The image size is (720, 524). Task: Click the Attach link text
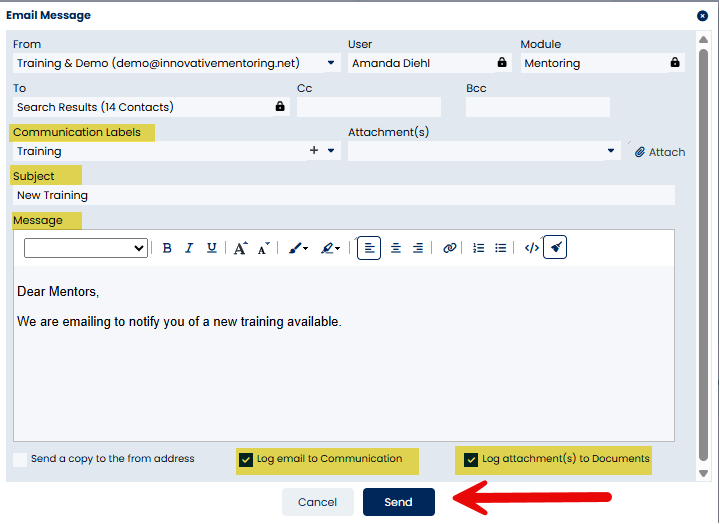667,152
